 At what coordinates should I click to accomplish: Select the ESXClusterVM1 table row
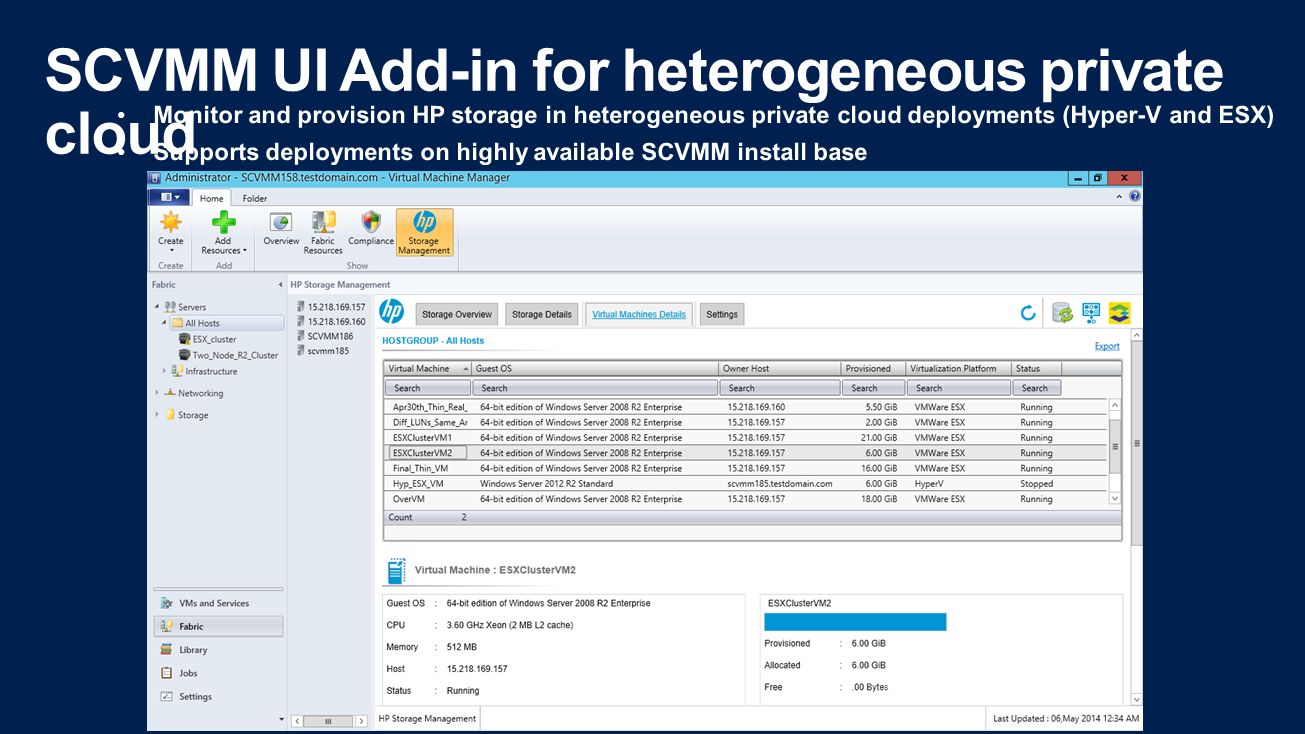(x=747, y=438)
